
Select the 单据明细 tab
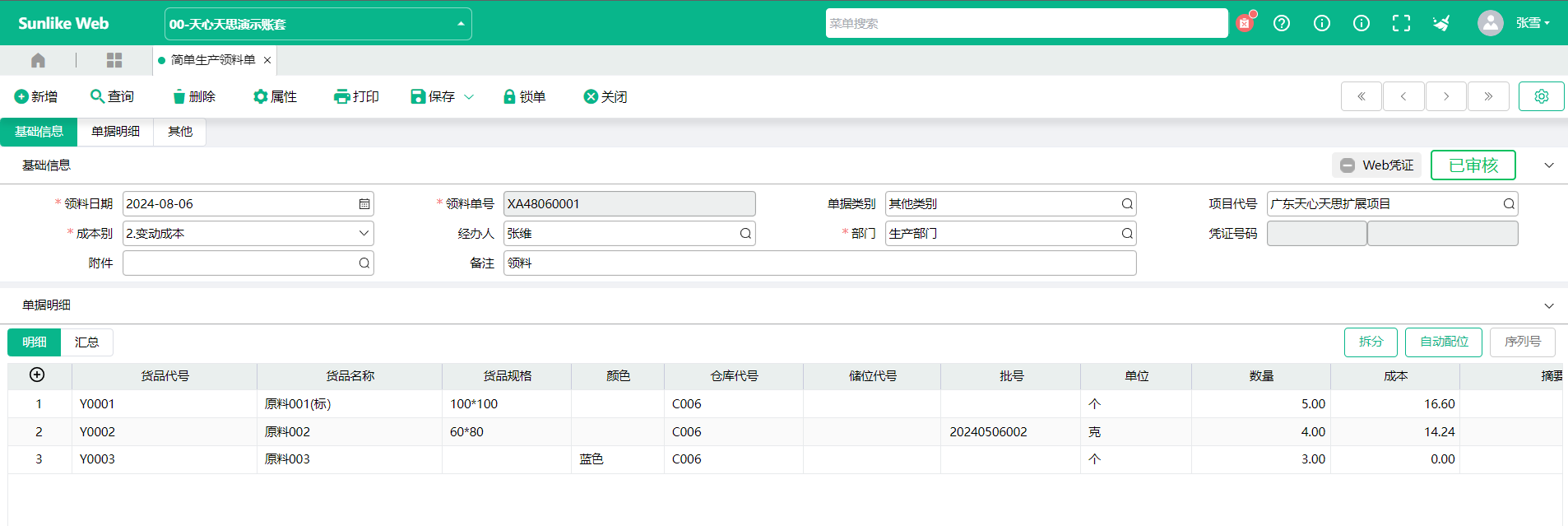[x=115, y=132]
